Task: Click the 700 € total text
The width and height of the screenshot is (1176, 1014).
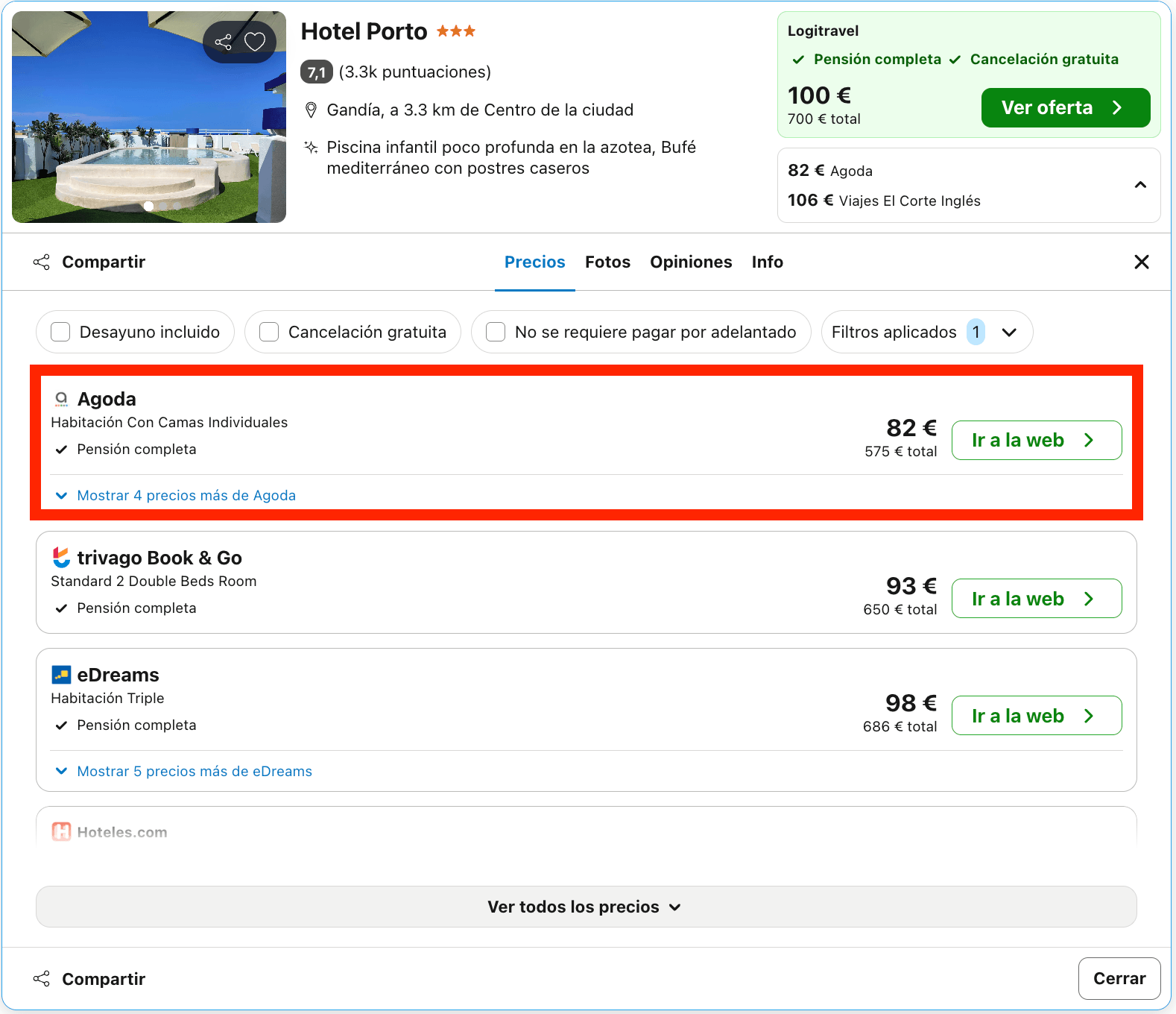Action: click(824, 119)
